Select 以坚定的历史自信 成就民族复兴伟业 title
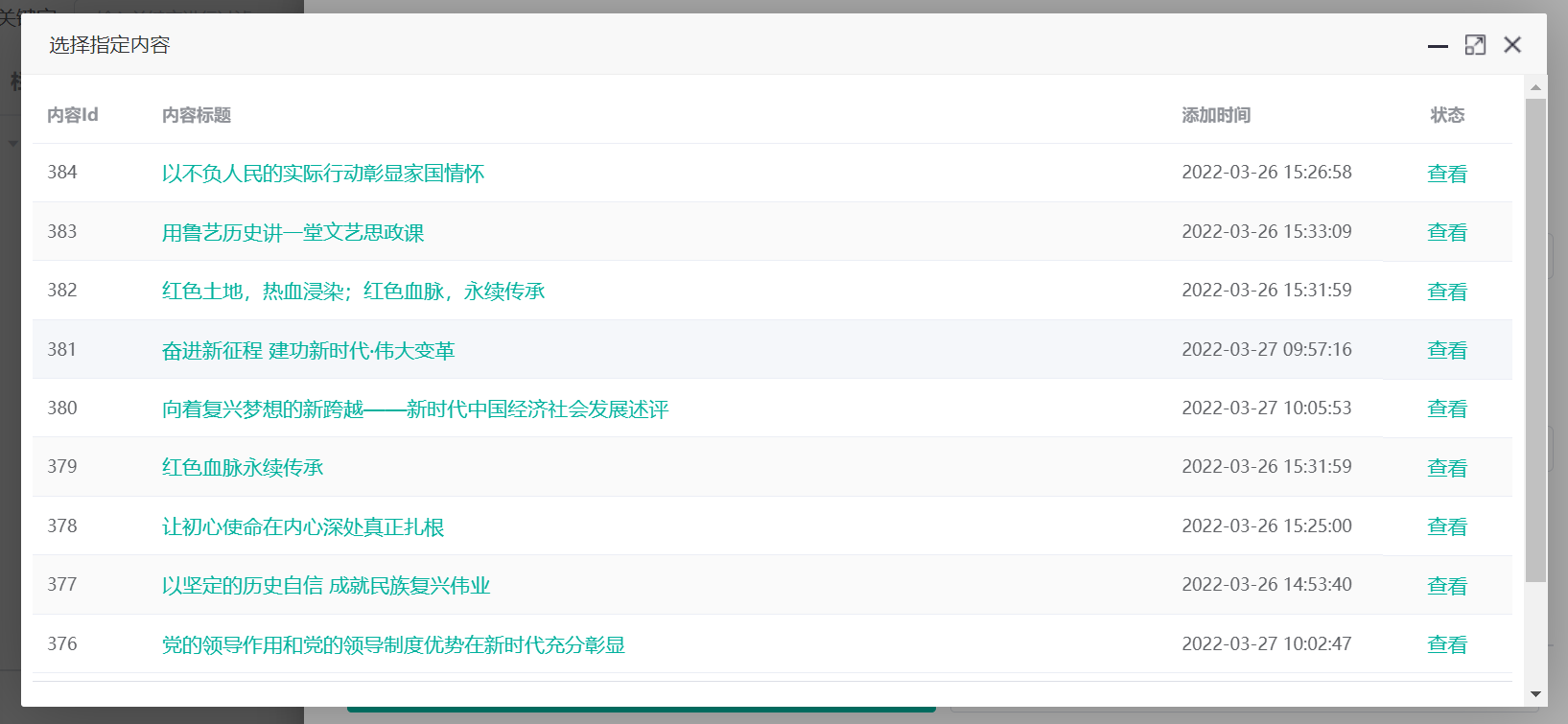Image resolution: width=1568 pixels, height=724 pixels. (326, 586)
